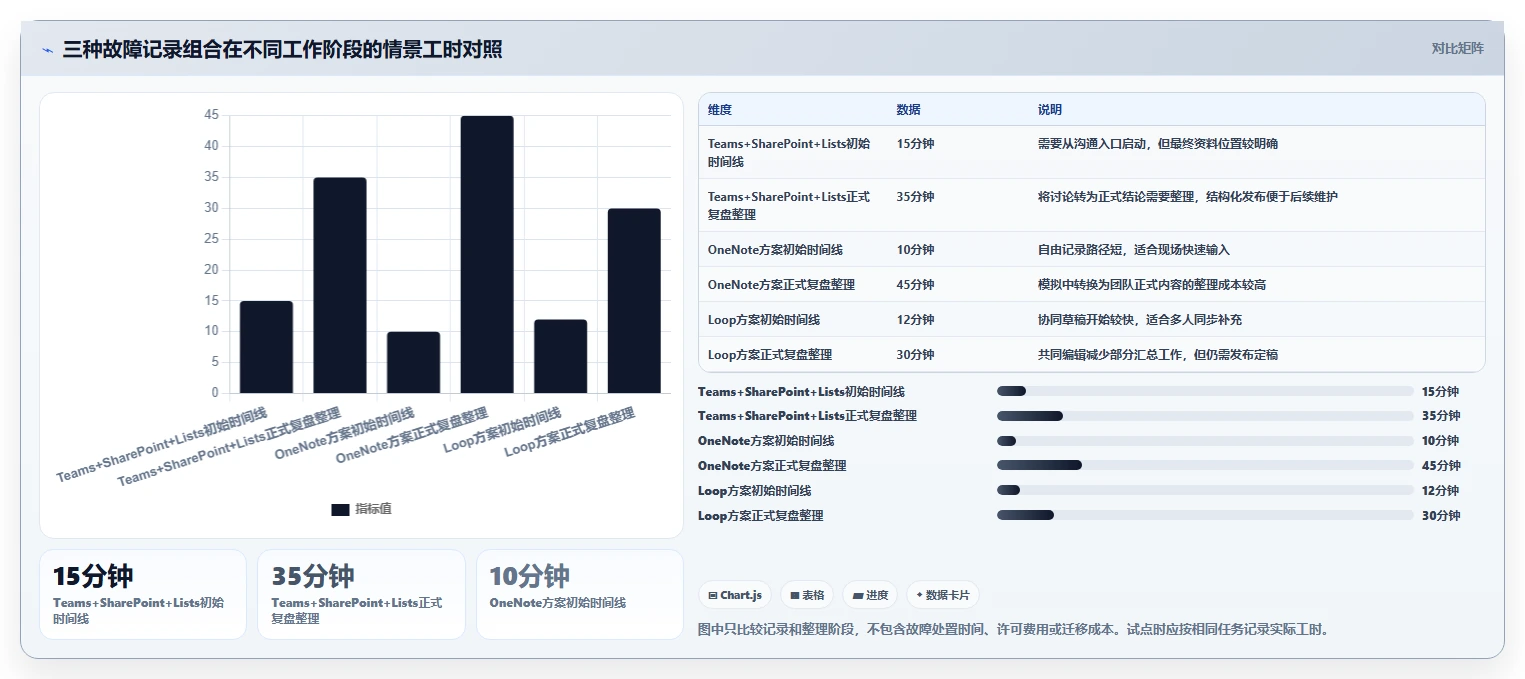Click y-axis label 45

[x=211, y=115]
